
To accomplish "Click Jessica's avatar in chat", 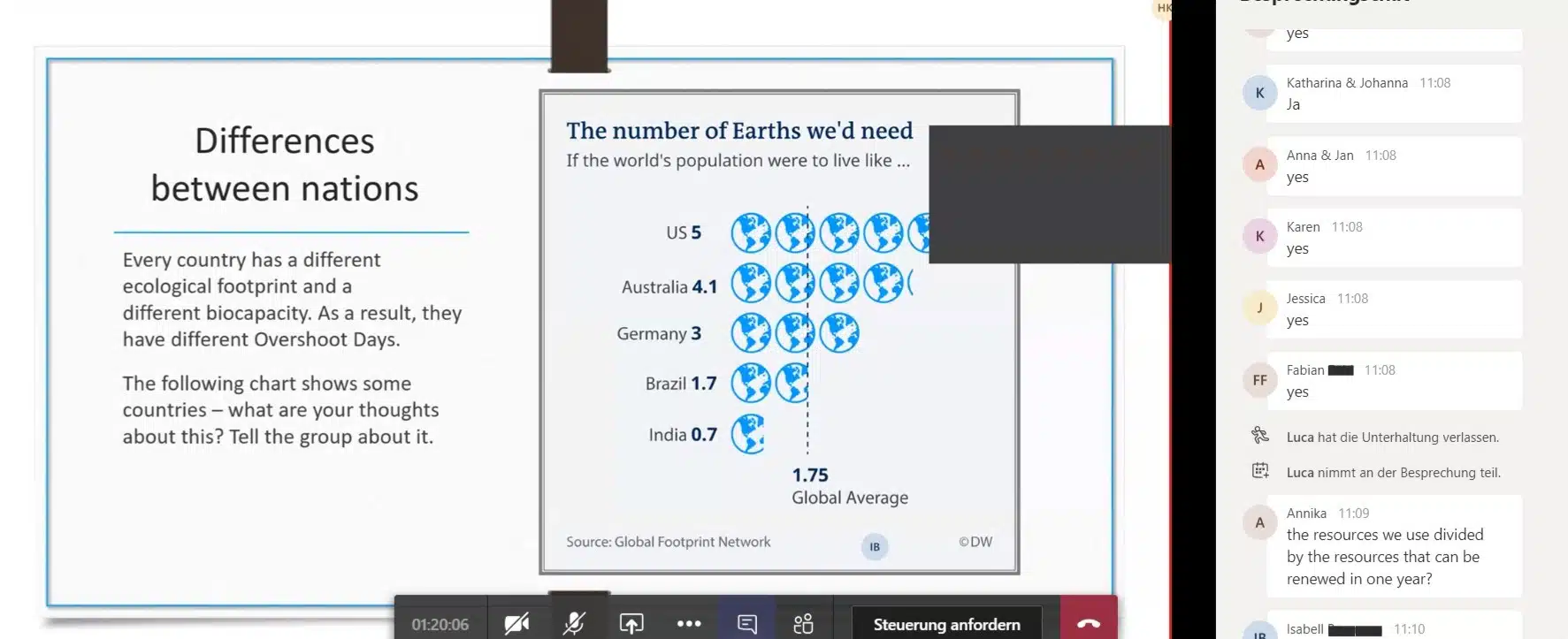I will pyautogui.click(x=1259, y=308).
